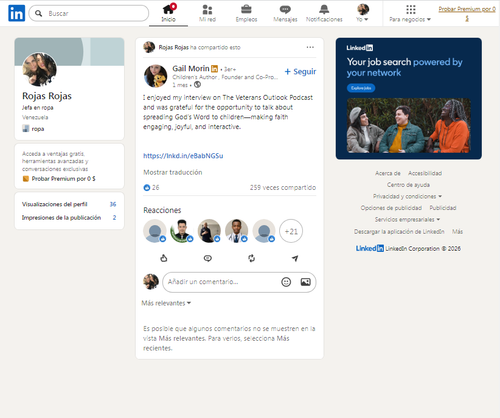View Impresiones de la publicación stats
Screen dimensions: 500x418
tap(69, 218)
